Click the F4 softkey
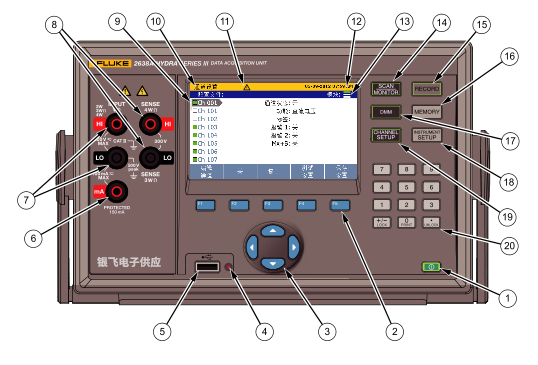This screenshot has width=538, height=365. (x=306, y=205)
